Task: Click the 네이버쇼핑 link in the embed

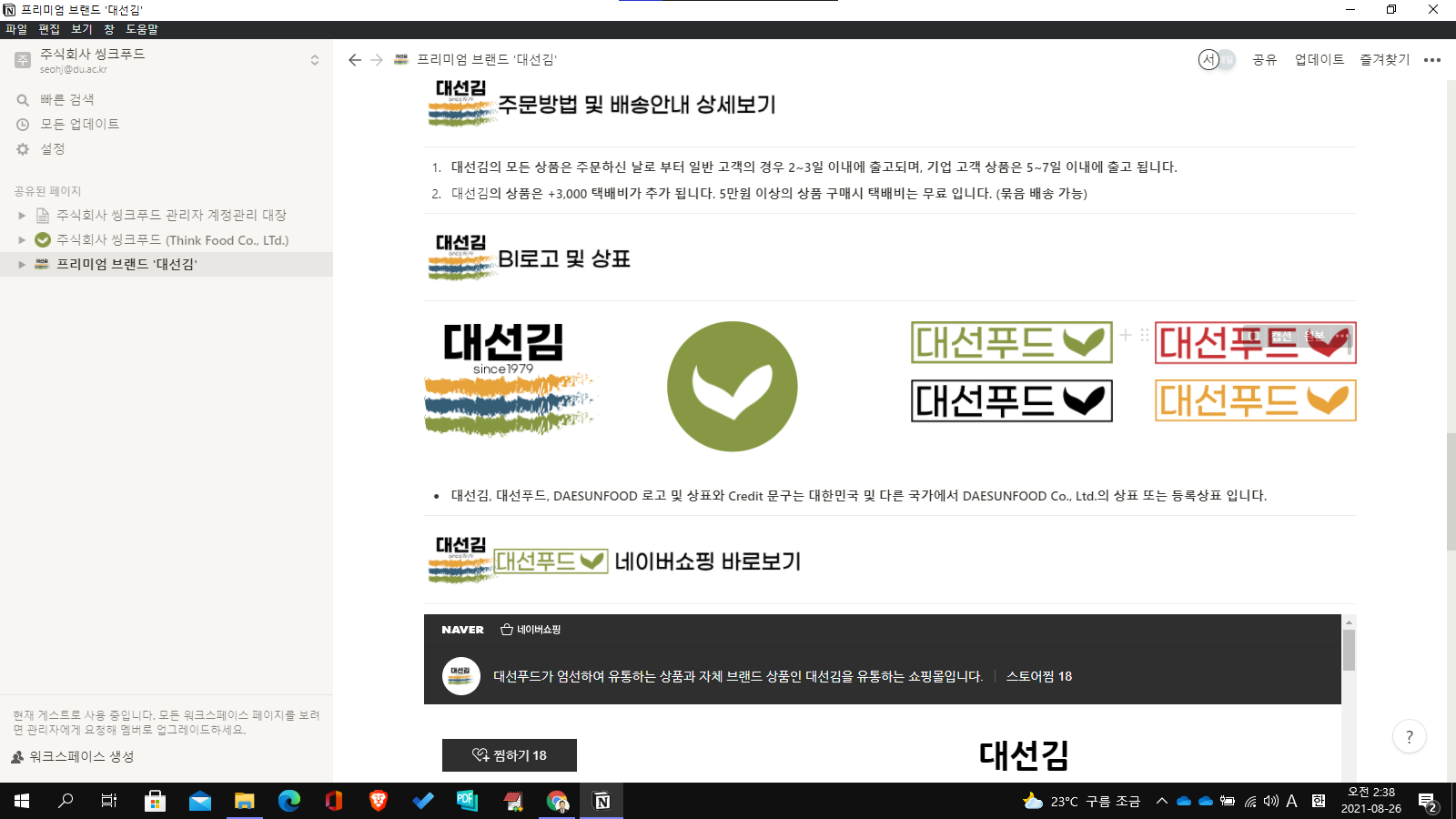Action: (x=531, y=630)
